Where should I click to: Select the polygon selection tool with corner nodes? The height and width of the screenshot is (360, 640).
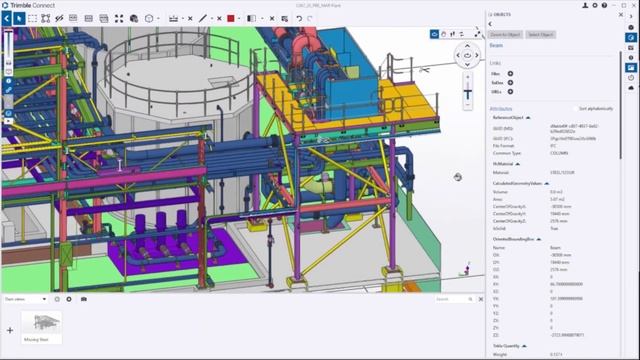46,18
